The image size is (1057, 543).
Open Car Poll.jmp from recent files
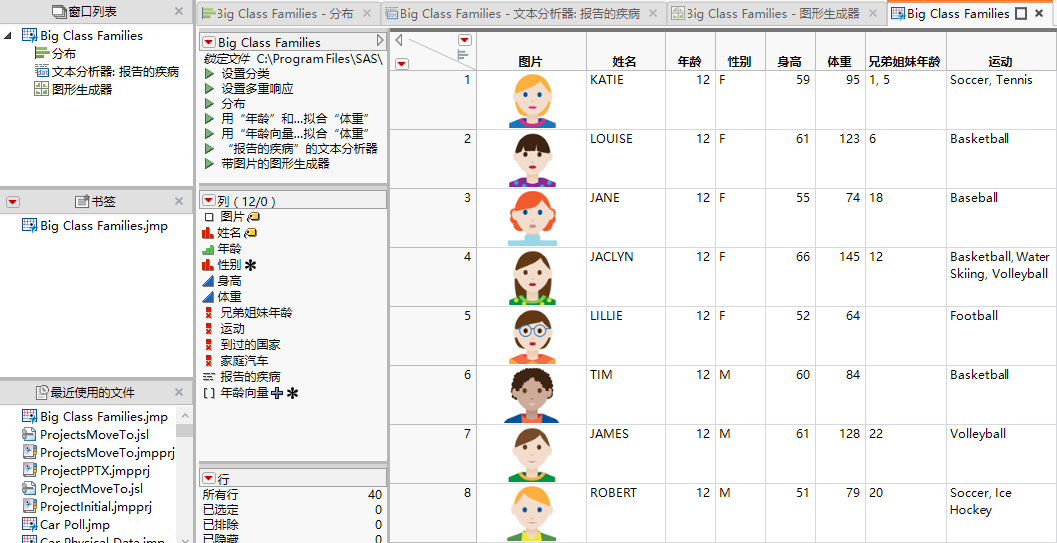pyautogui.click(x=74, y=525)
